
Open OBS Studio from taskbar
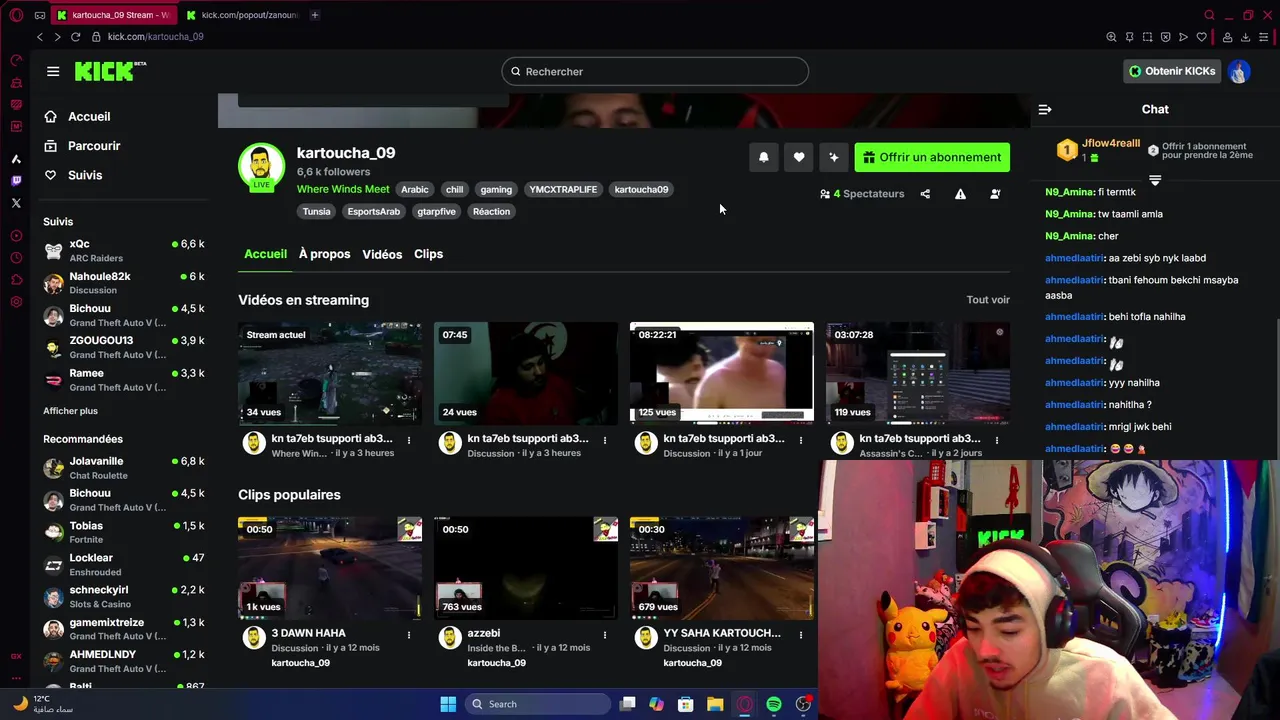click(x=803, y=704)
